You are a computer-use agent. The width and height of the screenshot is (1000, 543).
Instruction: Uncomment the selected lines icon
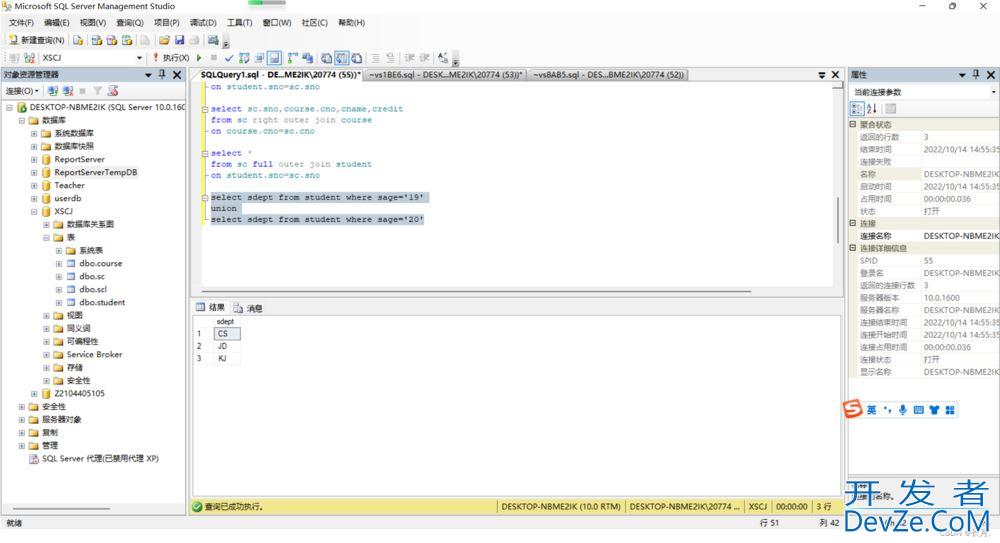click(x=390, y=58)
